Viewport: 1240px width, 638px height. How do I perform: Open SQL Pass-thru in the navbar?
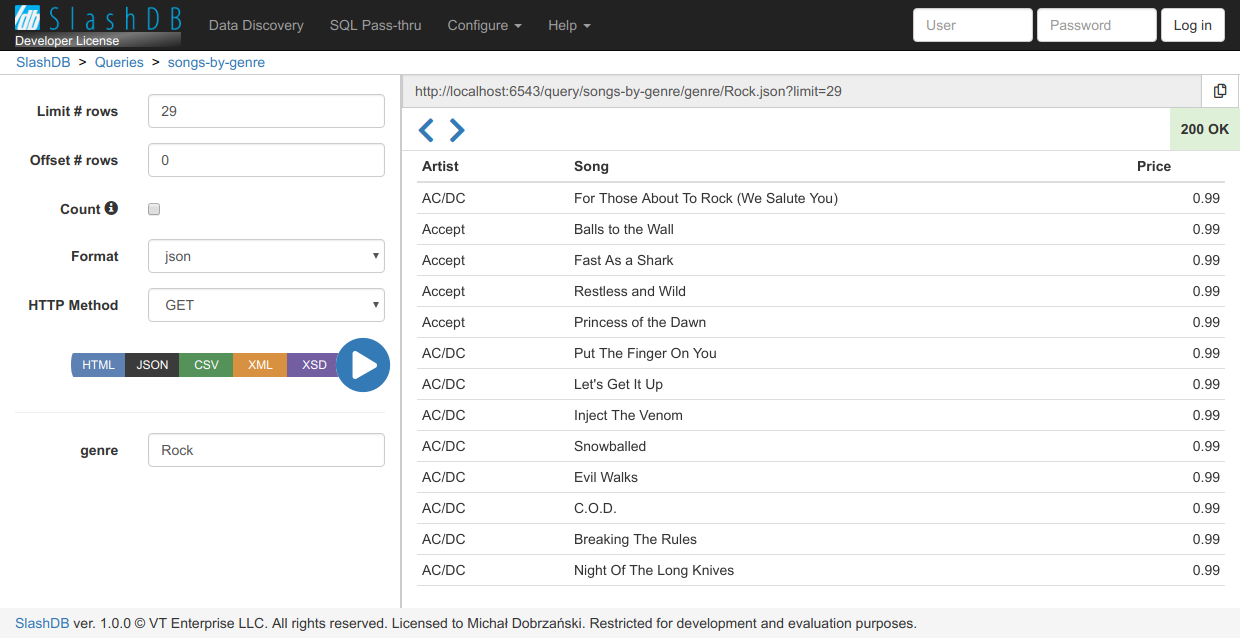click(375, 25)
